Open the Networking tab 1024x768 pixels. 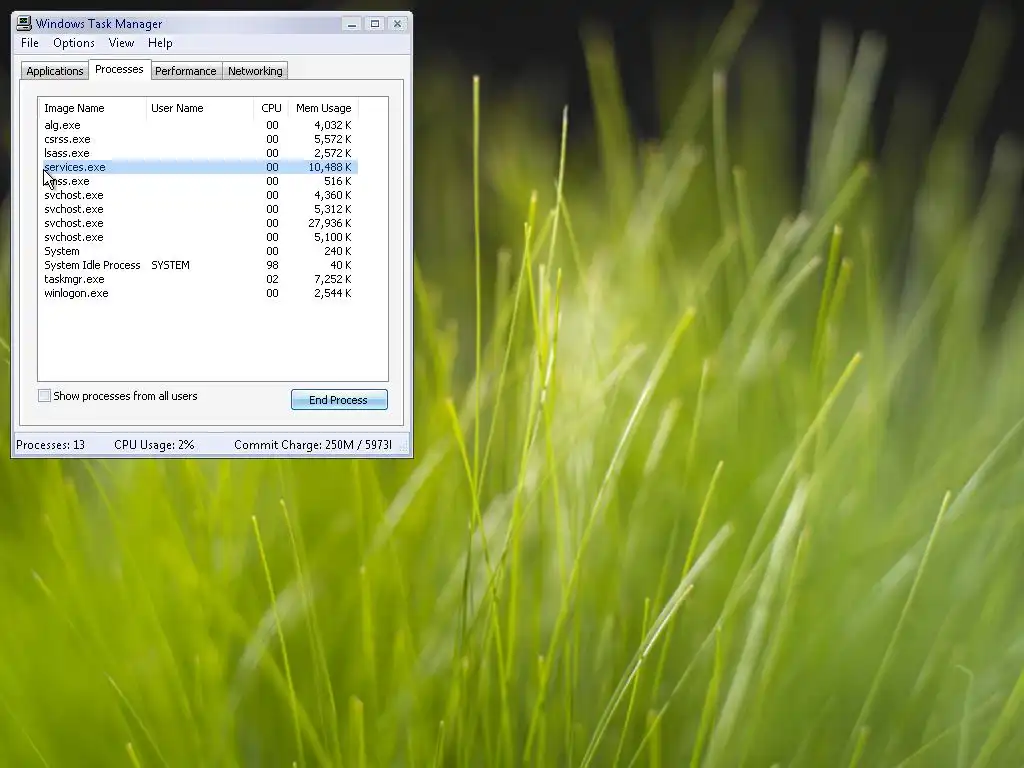pos(255,71)
